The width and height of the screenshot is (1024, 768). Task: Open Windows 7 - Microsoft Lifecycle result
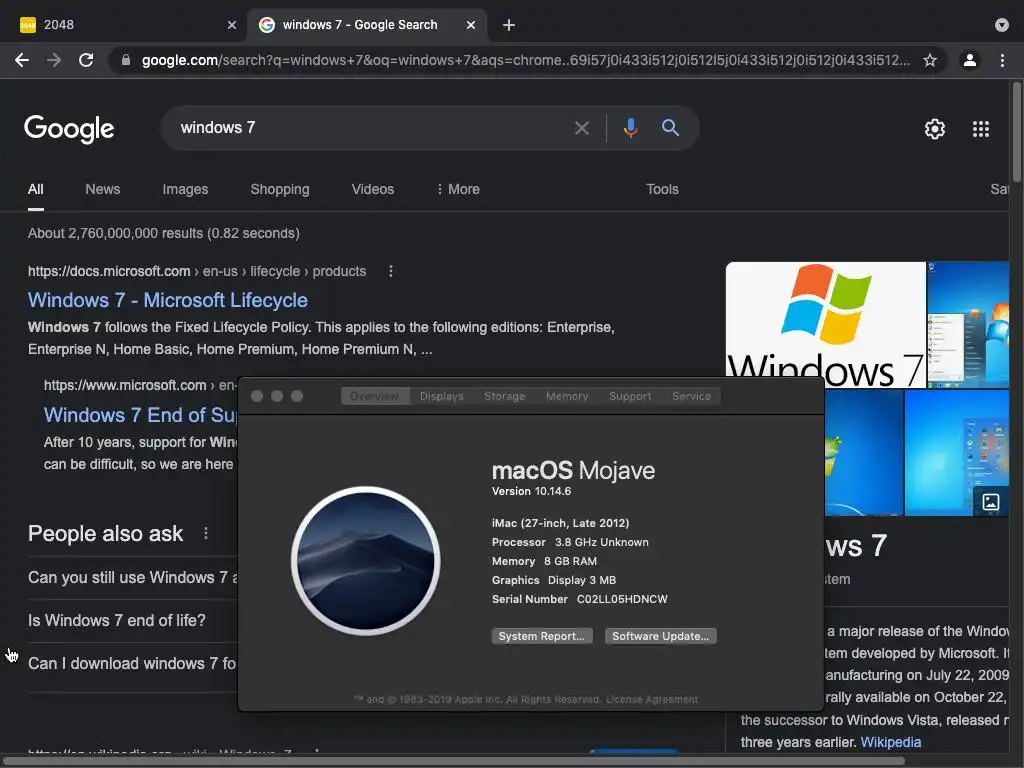(x=168, y=300)
